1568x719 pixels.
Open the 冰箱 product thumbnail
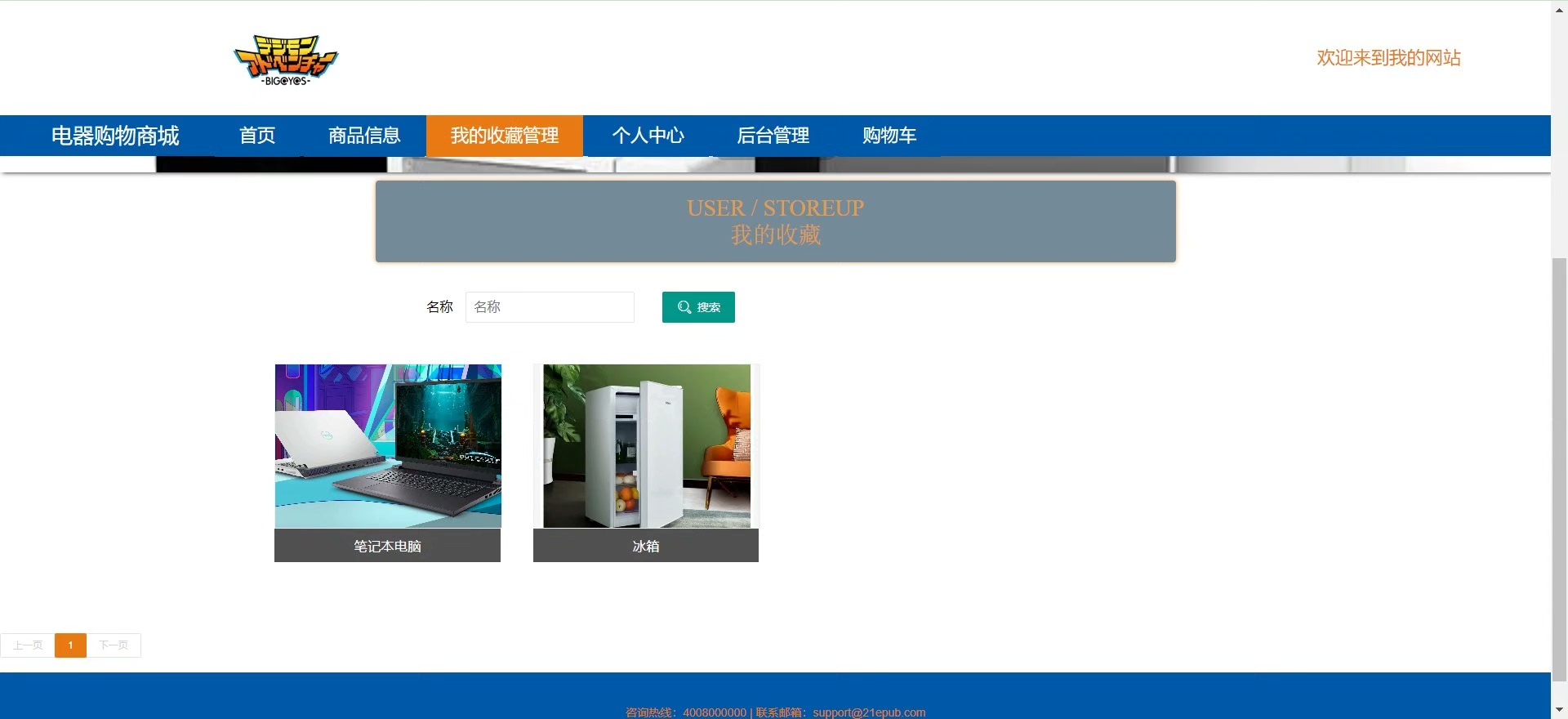pos(646,446)
